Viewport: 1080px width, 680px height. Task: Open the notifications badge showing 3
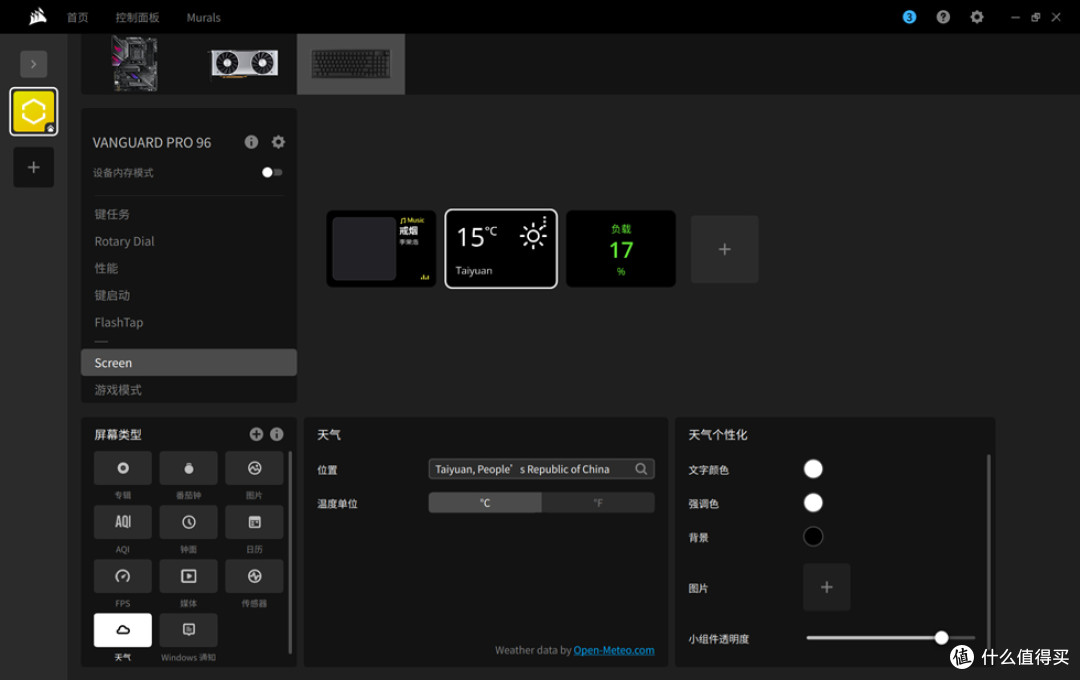coord(909,17)
